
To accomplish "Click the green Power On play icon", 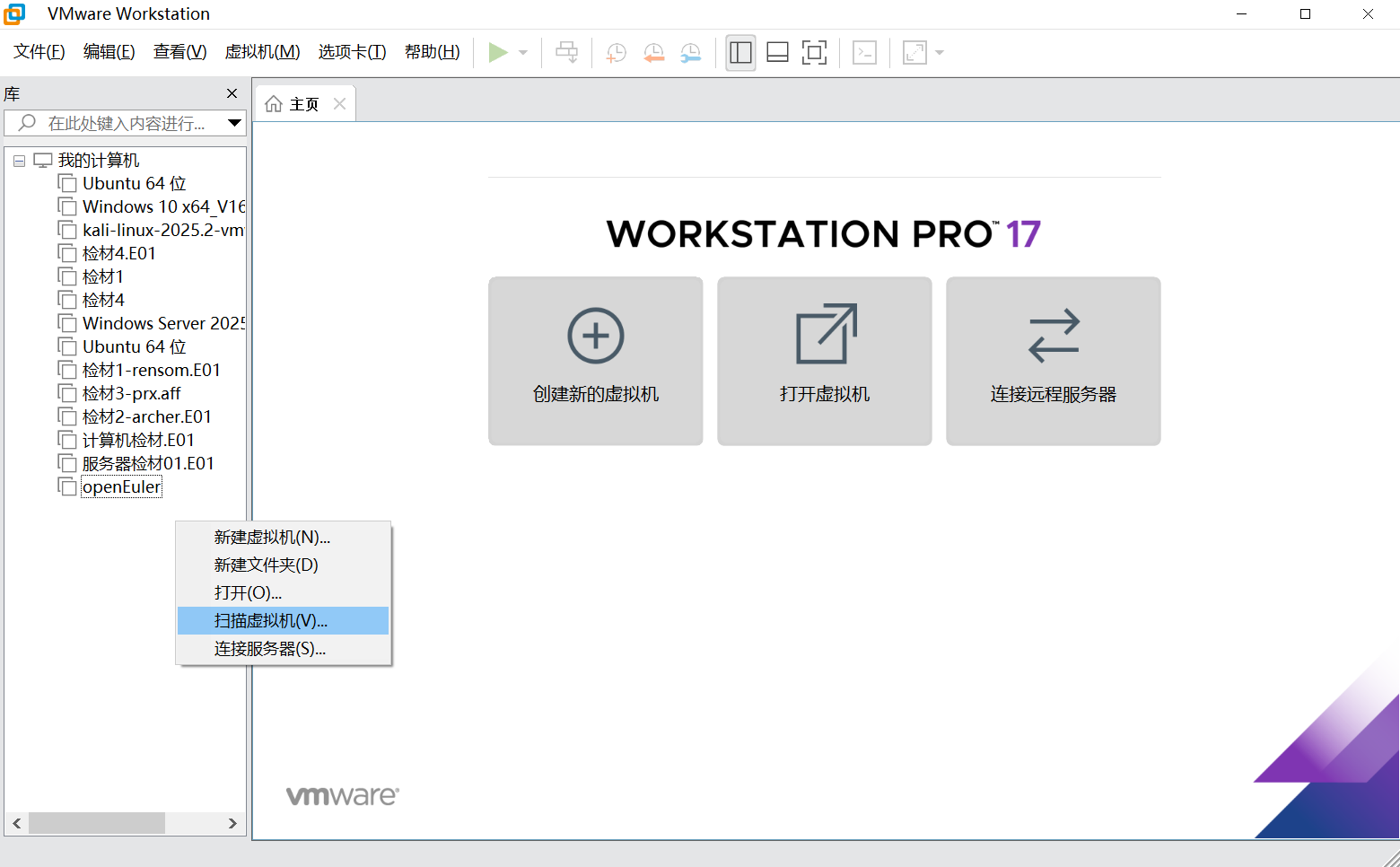I will pos(498,53).
